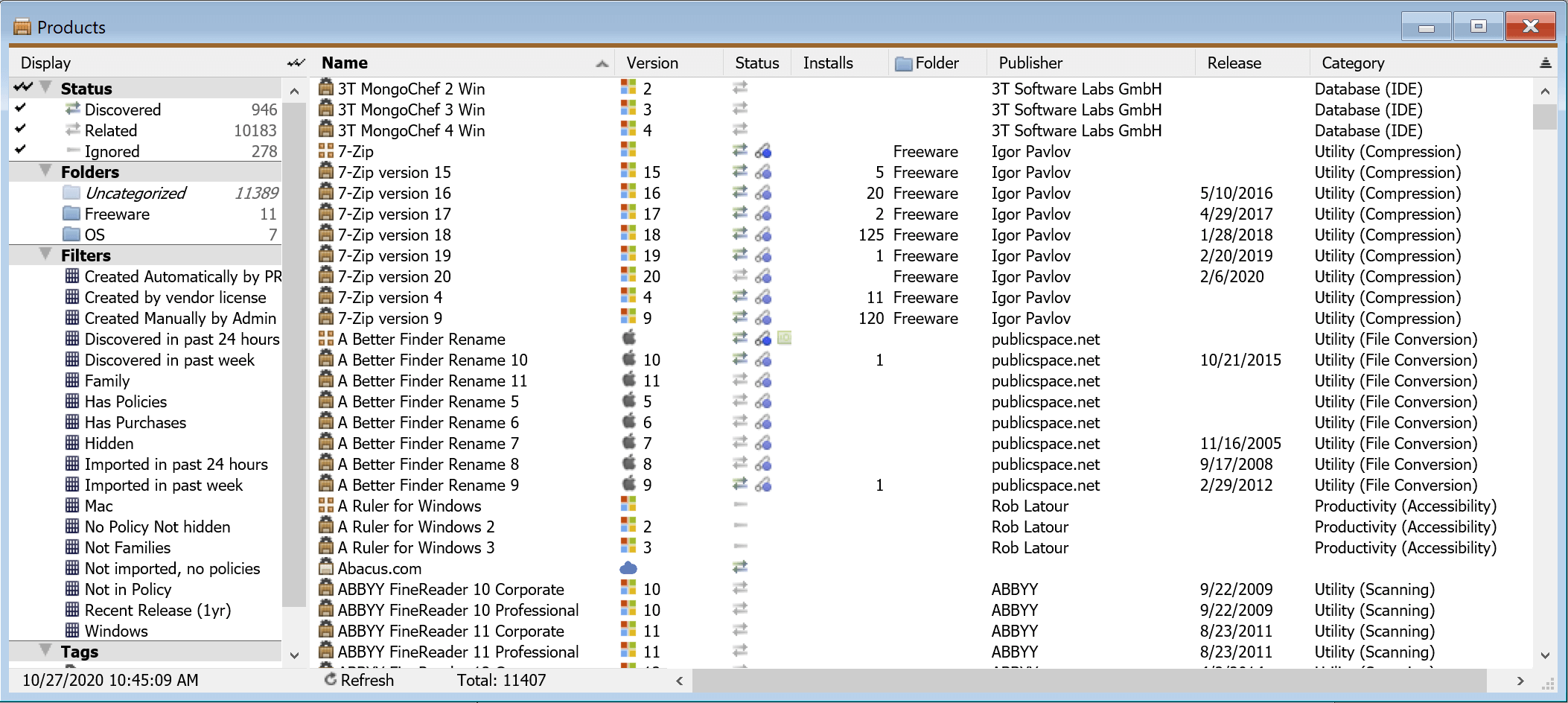
Task: Toggle the Discovered status checkmark
Action: [x=21, y=109]
